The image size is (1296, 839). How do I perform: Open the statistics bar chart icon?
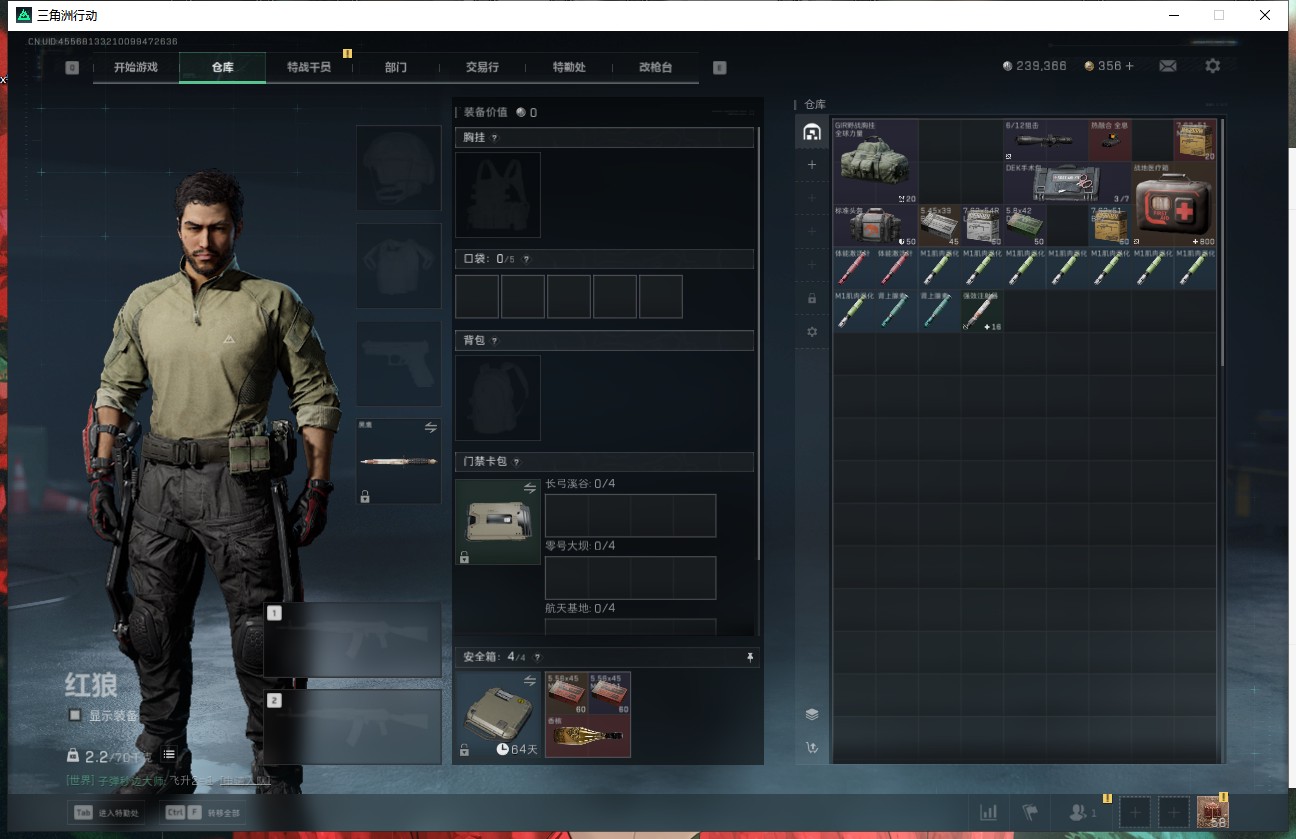pos(988,813)
